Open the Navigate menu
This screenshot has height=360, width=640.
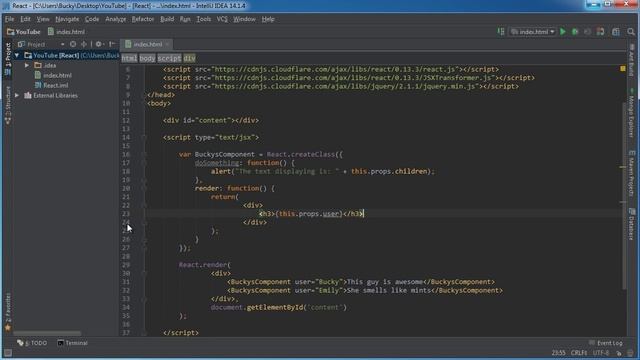(67, 19)
